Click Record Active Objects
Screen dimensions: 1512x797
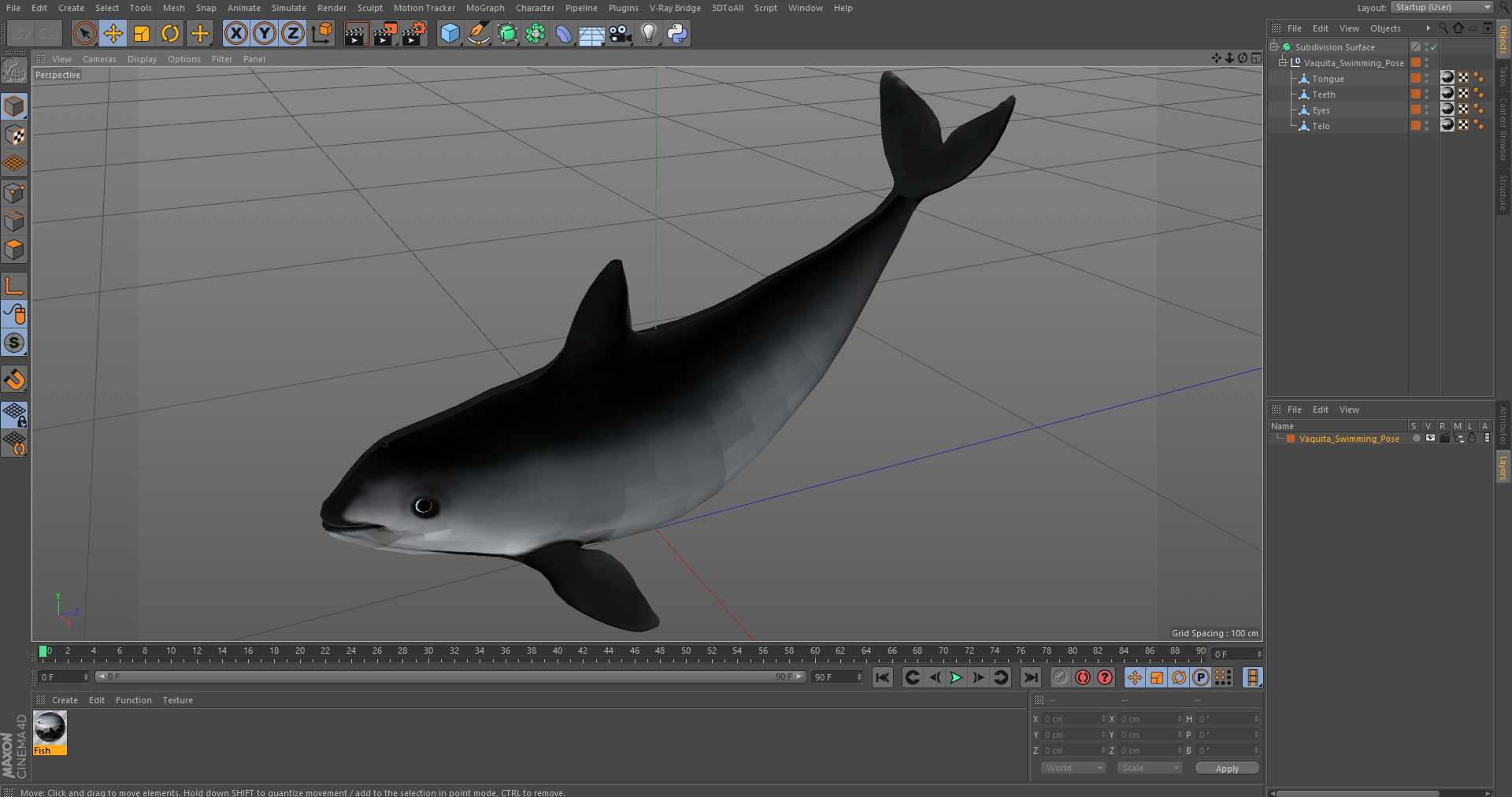pyautogui.click(x=1061, y=677)
